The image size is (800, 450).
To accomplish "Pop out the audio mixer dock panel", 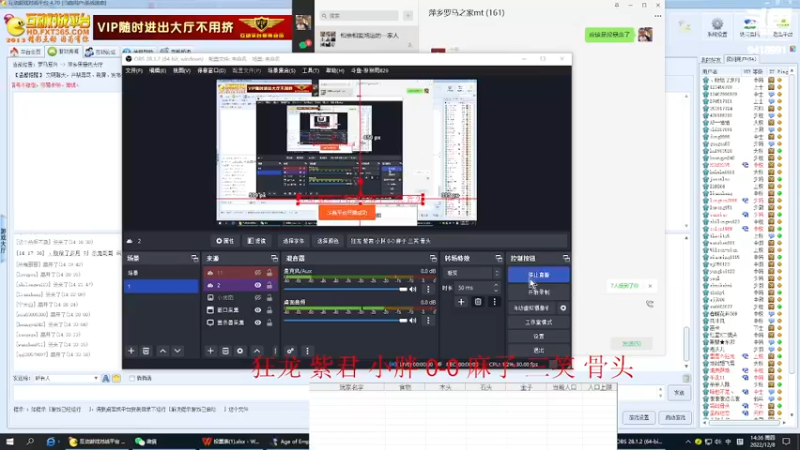I will pyautogui.click(x=433, y=259).
